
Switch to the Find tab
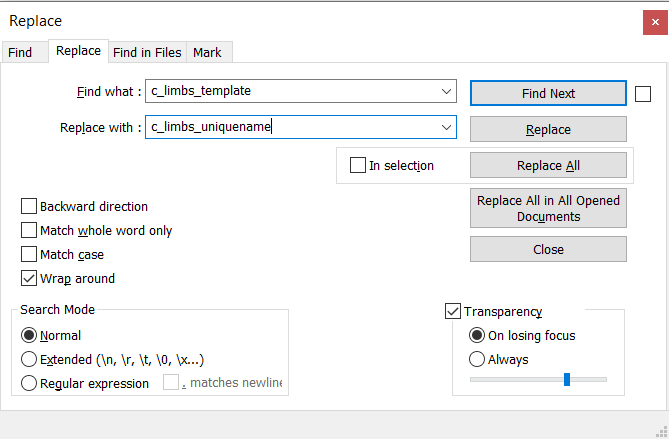click(x=20, y=52)
